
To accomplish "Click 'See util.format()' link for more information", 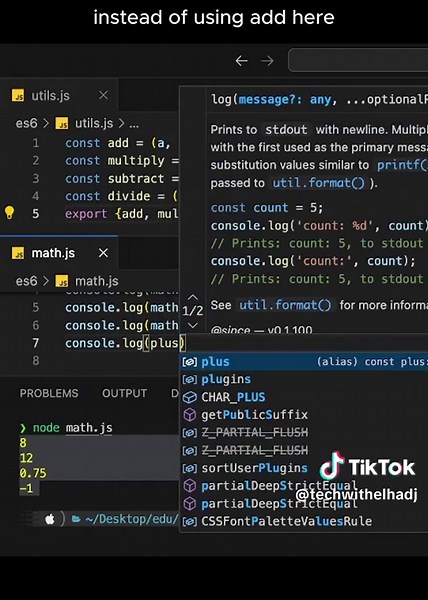I will pos(285,305).
